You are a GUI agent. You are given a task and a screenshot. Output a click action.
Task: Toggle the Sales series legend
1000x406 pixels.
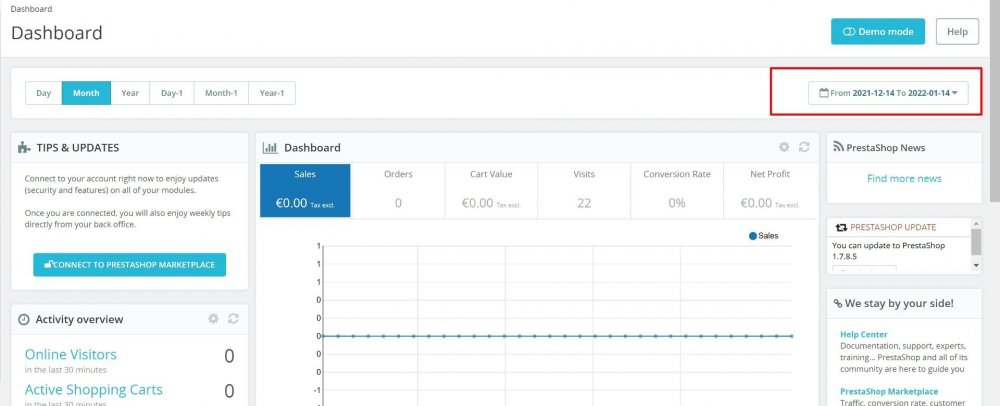(763, 236)
